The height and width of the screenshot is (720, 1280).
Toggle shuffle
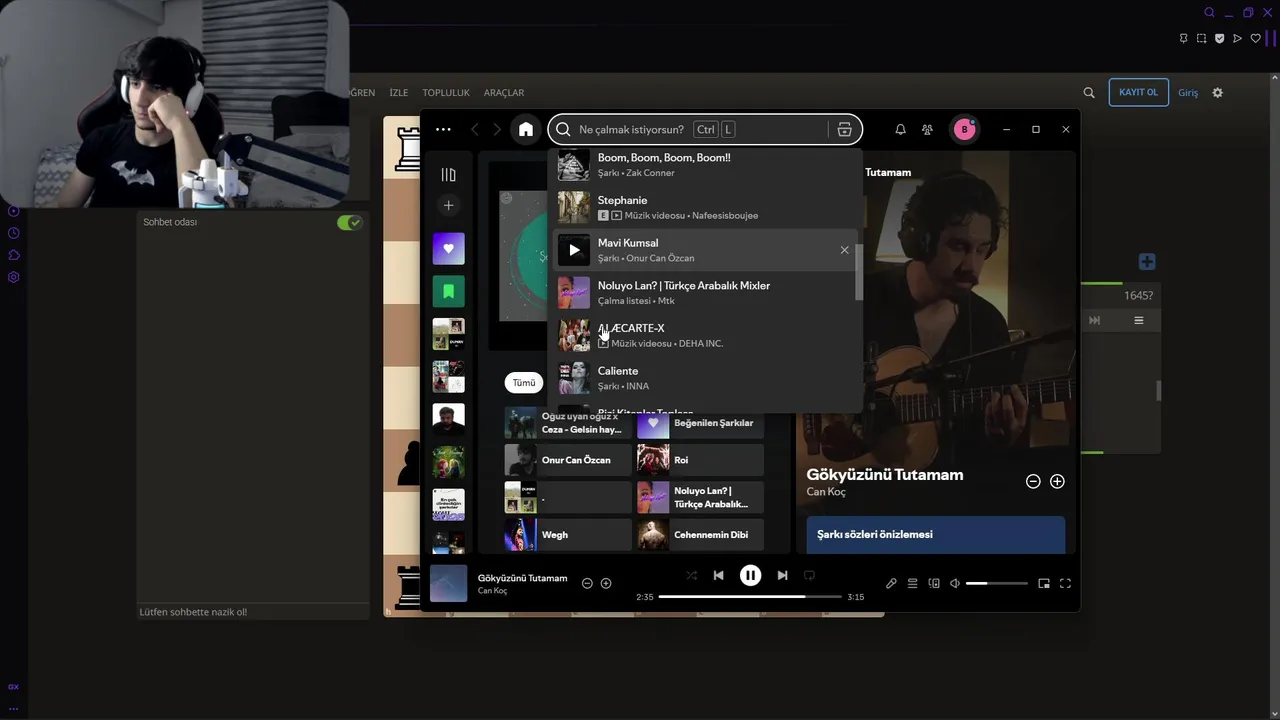click(x=691, y=575)
